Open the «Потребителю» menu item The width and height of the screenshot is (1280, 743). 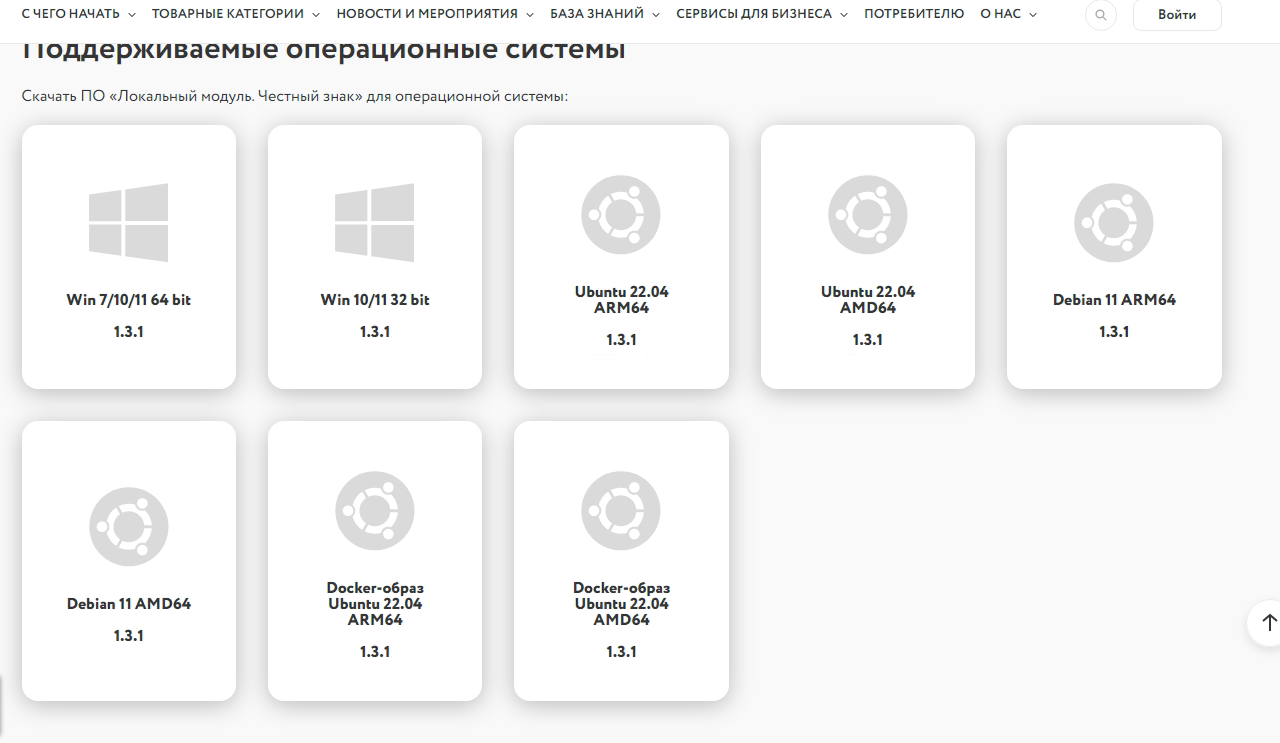coord(914,14)
